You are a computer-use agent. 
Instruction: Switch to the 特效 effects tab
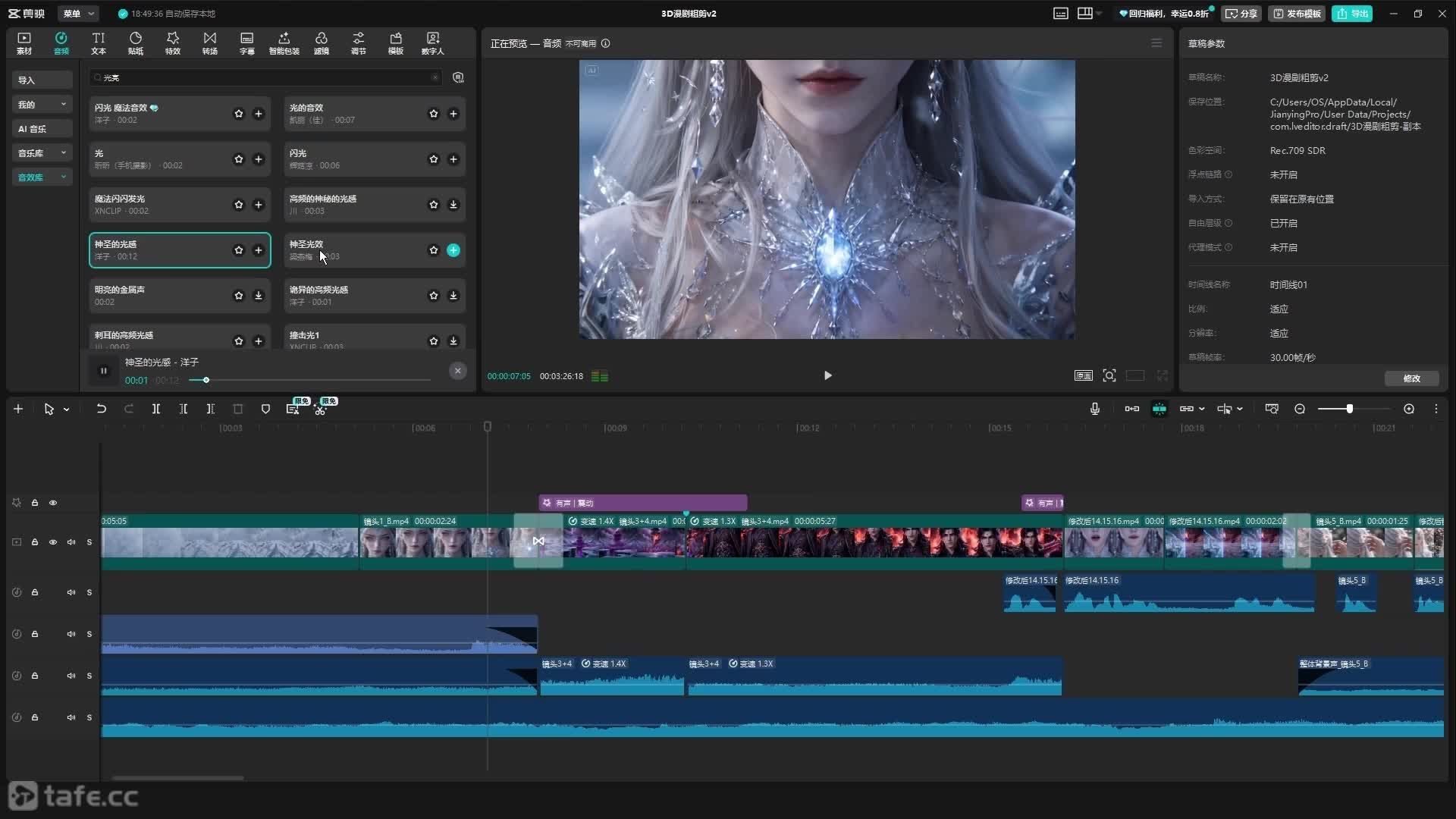tap(173, 43)
